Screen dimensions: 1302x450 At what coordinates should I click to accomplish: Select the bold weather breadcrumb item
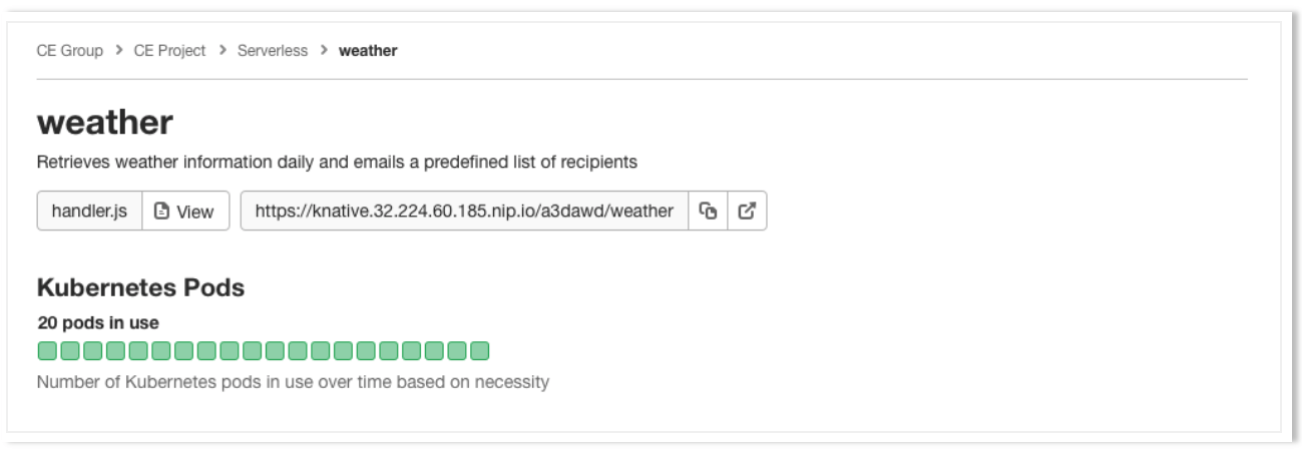tap(368, 50)
